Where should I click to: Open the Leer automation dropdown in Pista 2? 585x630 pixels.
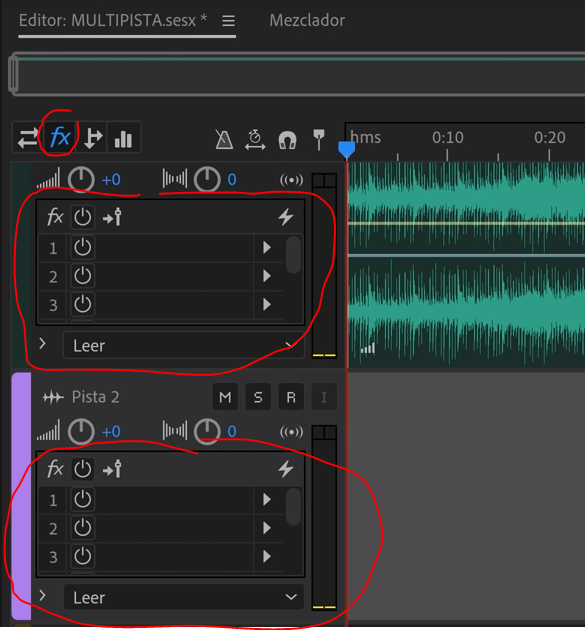click(x=183, y=597)
